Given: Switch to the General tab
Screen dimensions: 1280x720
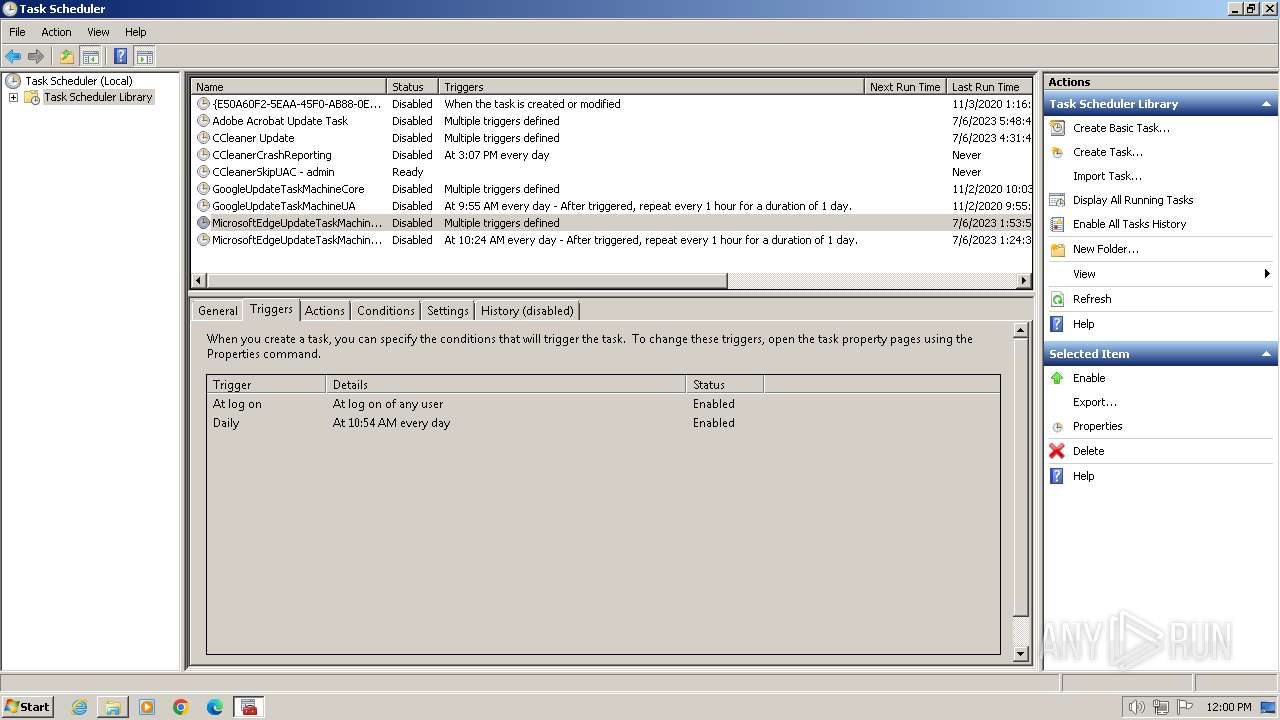Looking at the screenshot, I should tap(217, 311).
